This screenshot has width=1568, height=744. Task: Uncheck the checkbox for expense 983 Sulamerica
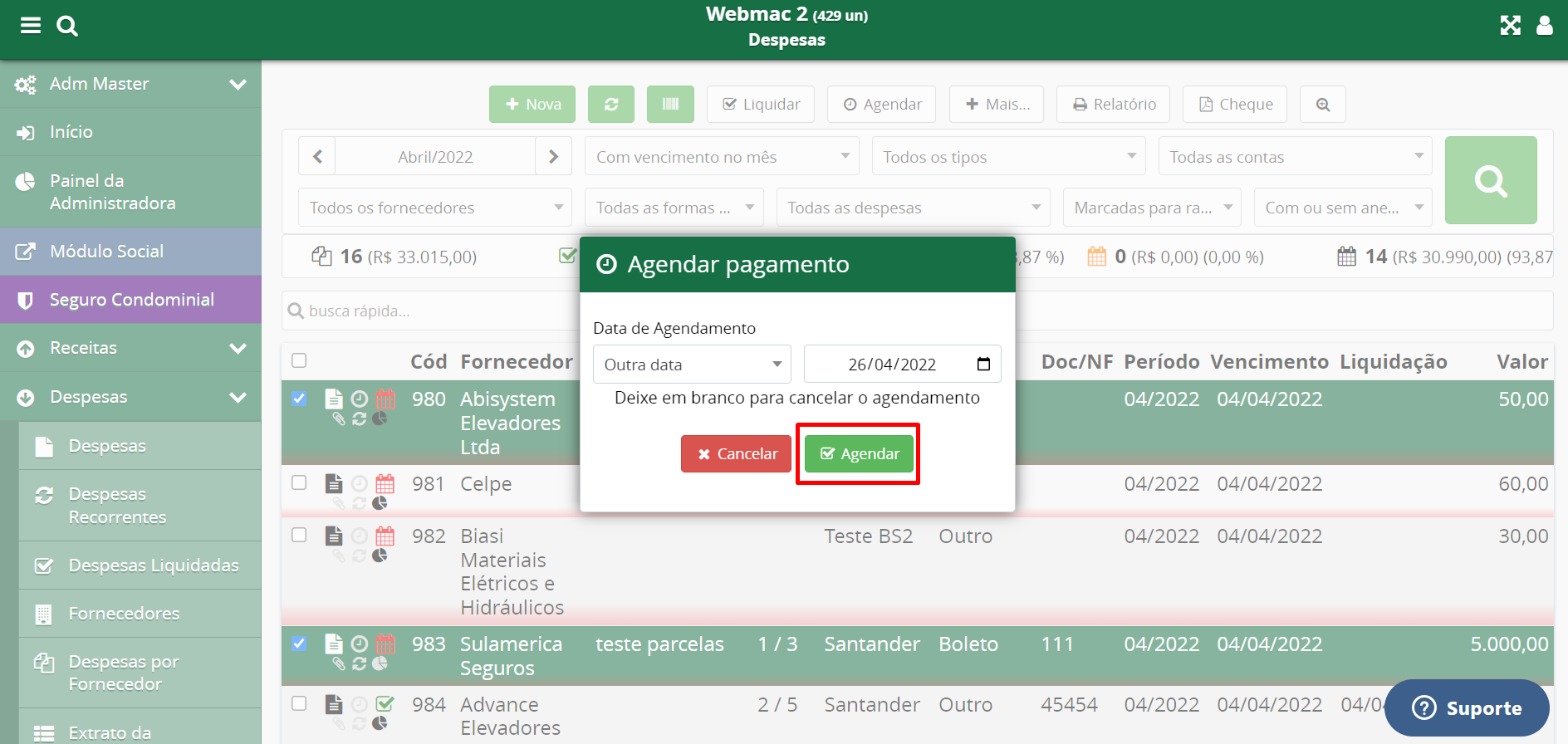click(299, 643)
